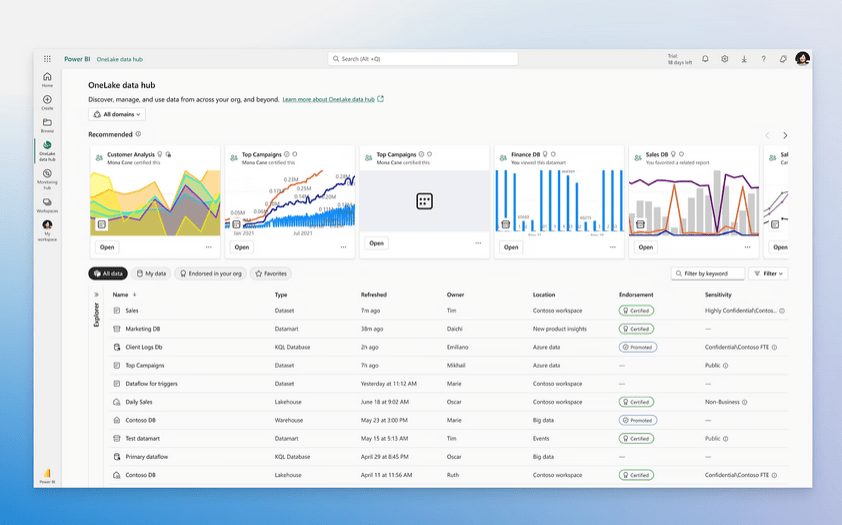Go to Home in left sidebar
The height and width of the screenshot is (525, 842).
click(x=47, y=79)
